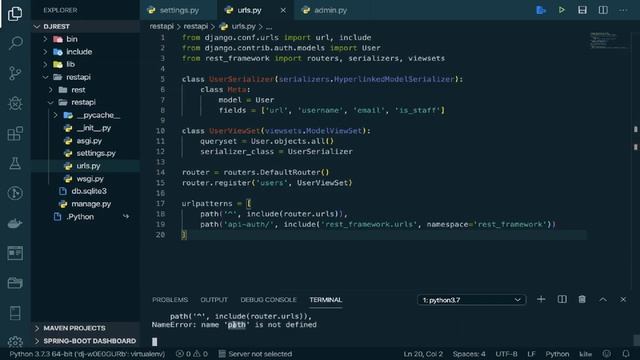This screenshot has width=640, height=360.
Task: Click the Save file disk icon
Action: 582,10
